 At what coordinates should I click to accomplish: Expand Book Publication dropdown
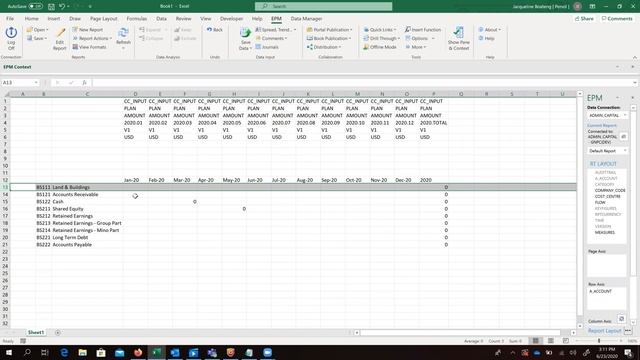329,38
